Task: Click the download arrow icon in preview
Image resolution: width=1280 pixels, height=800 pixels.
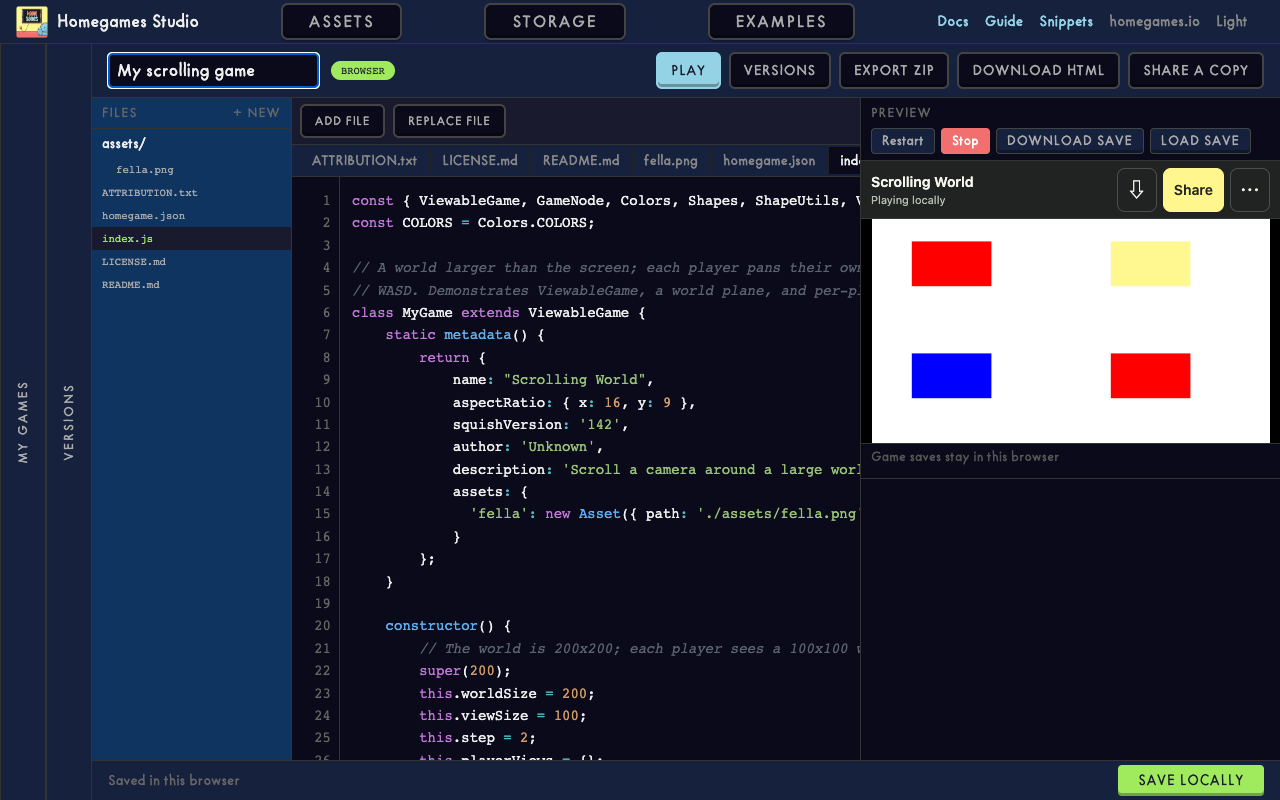Action: 1136,190
